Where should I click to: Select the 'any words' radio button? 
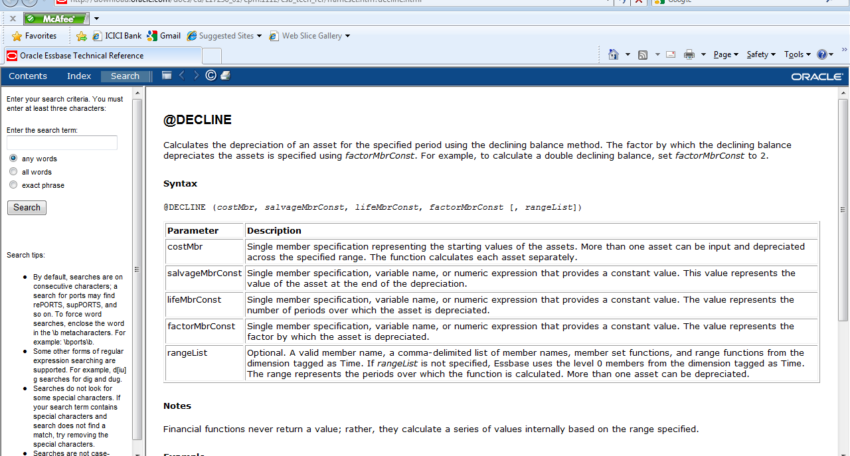13,158
